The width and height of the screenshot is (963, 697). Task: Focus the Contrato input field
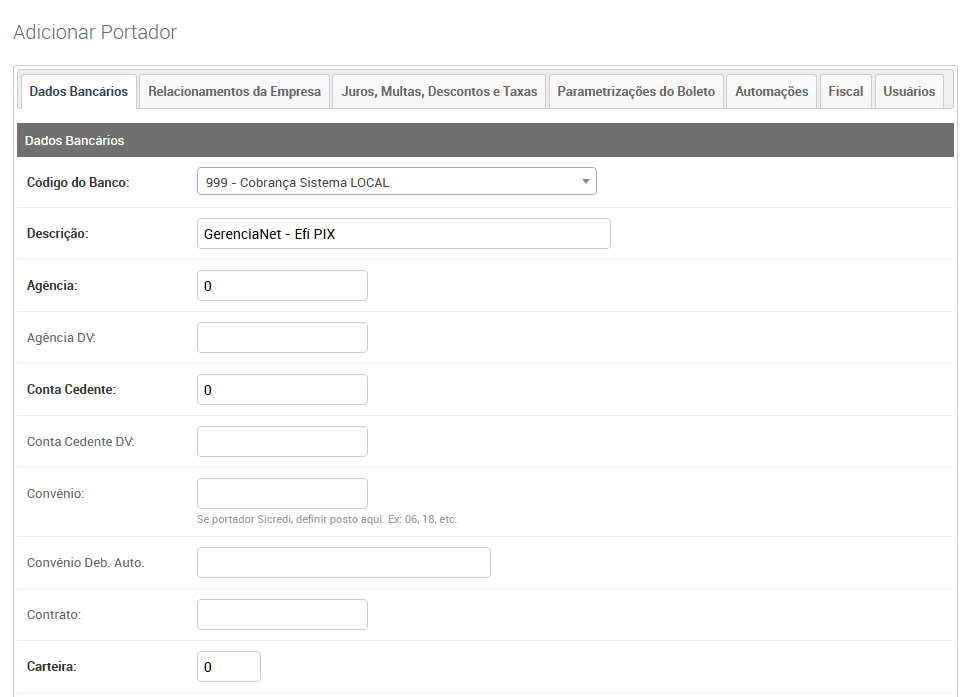click(x=282, y=614)
